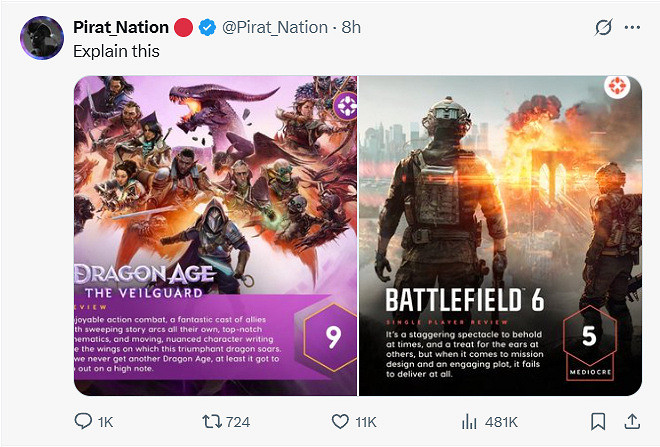660x447 pixels.
Task: Click the 724 reposts count
Action: 237,422
